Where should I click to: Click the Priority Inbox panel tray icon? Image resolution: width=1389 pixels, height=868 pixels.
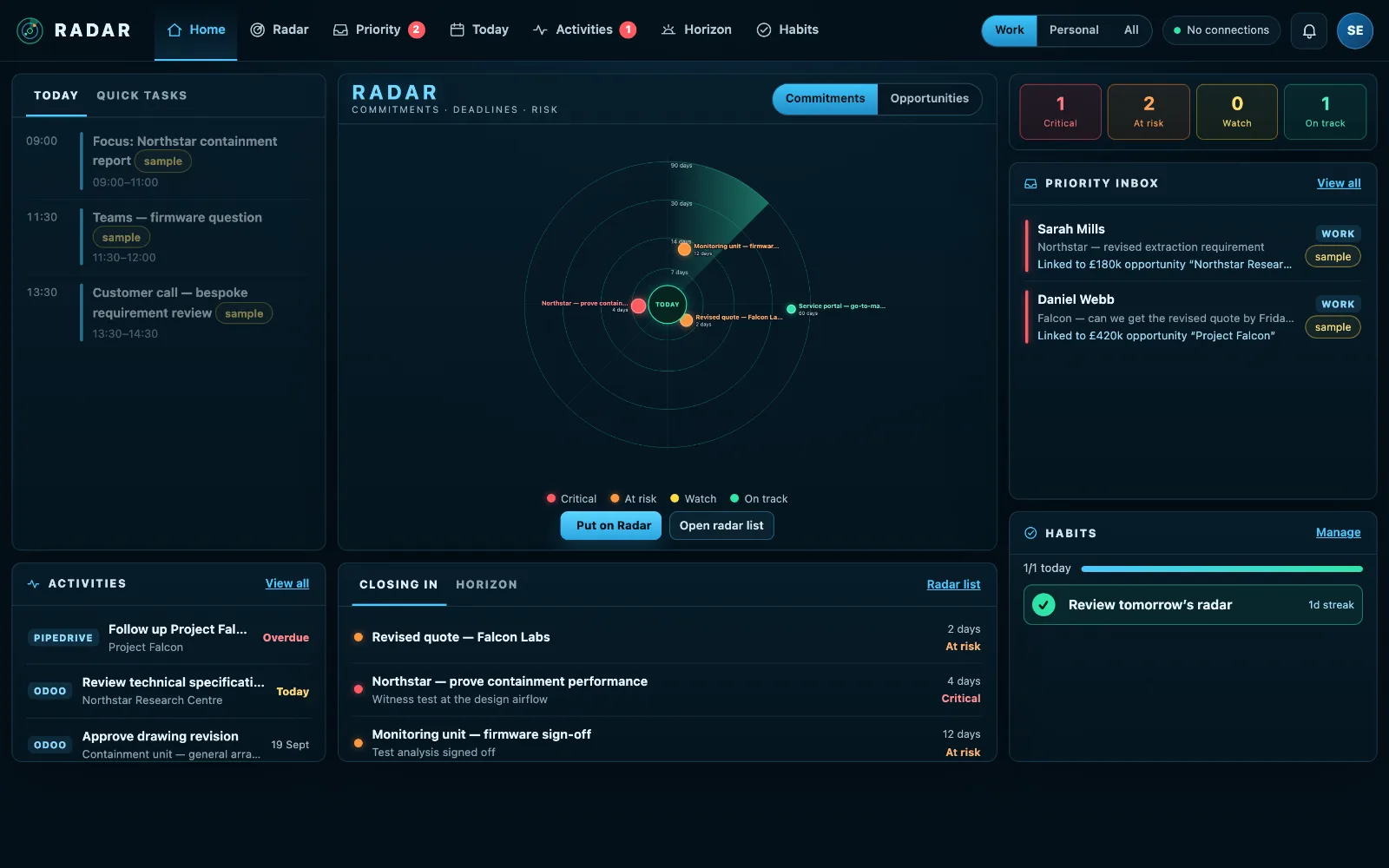pyautogui.click(x=1030, y=183)
